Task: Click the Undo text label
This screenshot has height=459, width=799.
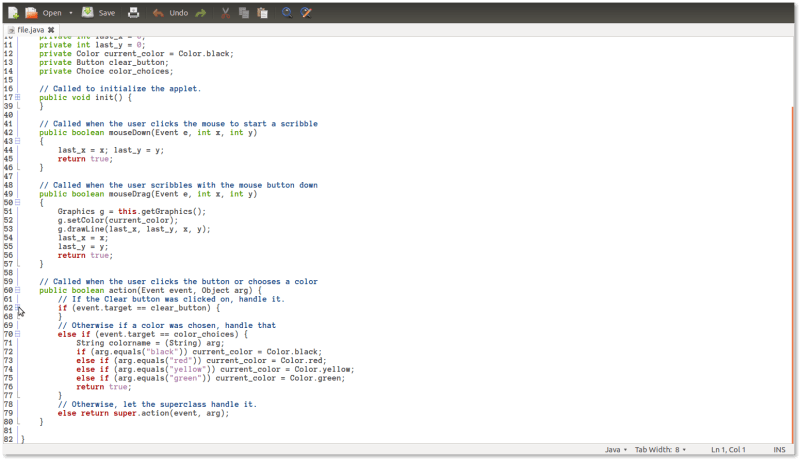Action: (x=178, y=13)
